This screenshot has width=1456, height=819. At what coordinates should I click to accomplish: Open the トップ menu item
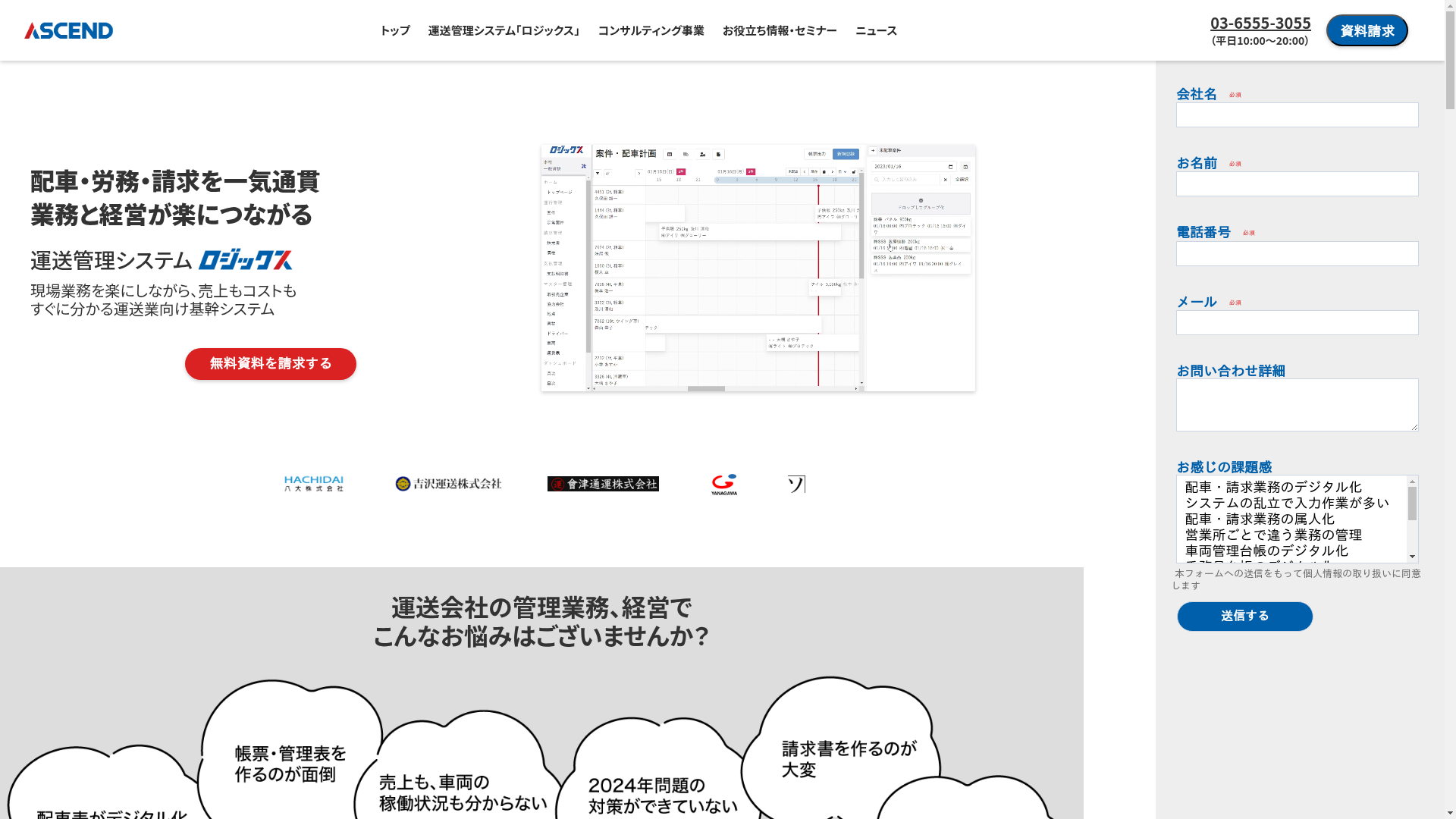[x=394, y=30]
